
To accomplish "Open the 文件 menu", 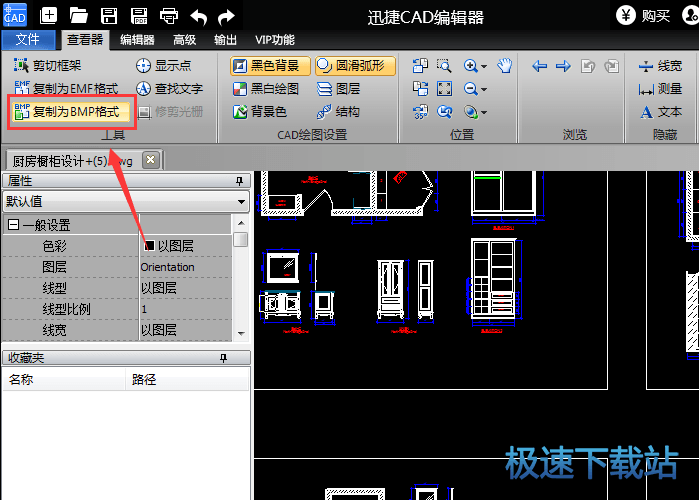I will [x=28, y=40].
